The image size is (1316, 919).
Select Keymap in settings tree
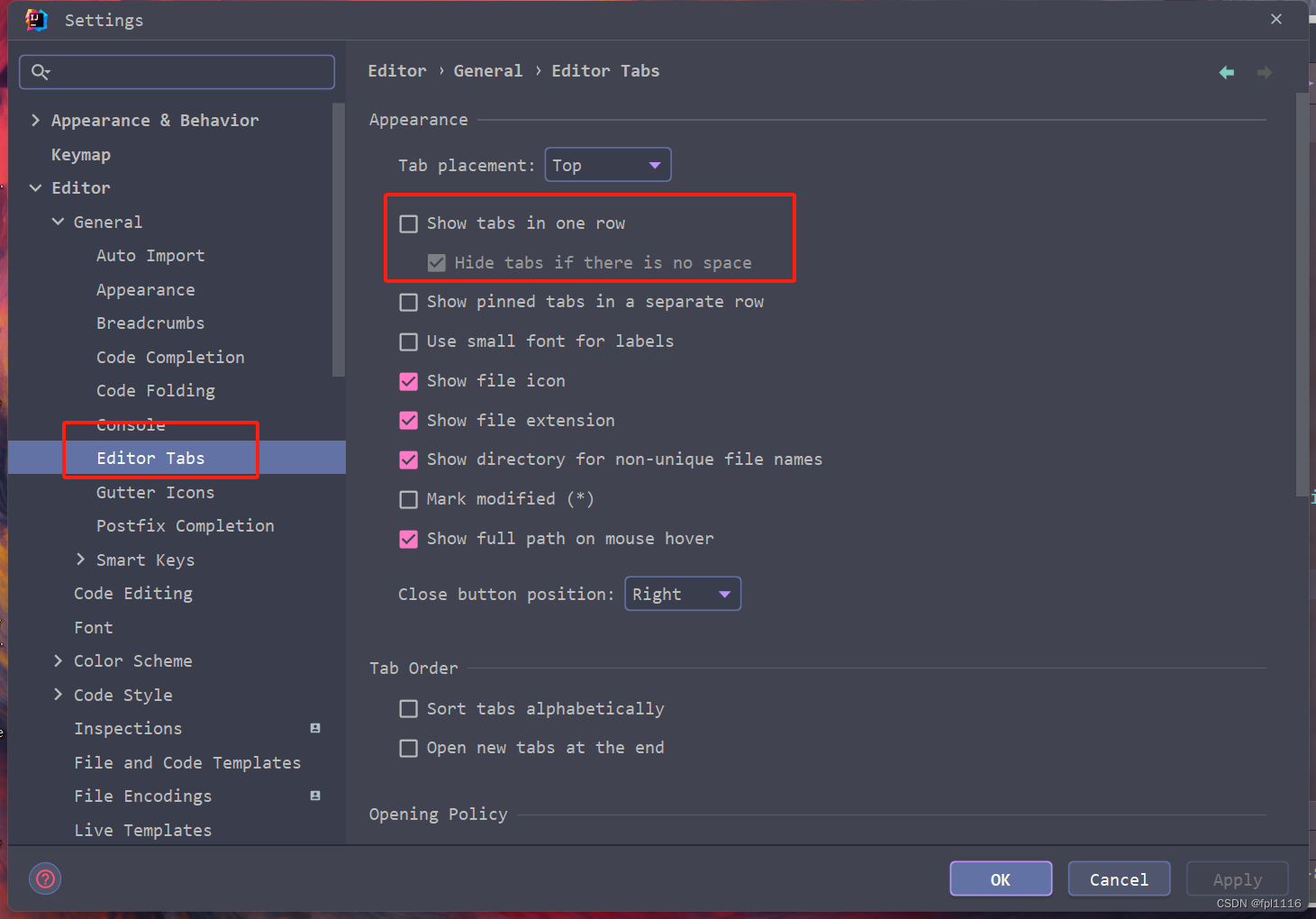[81, 154]
